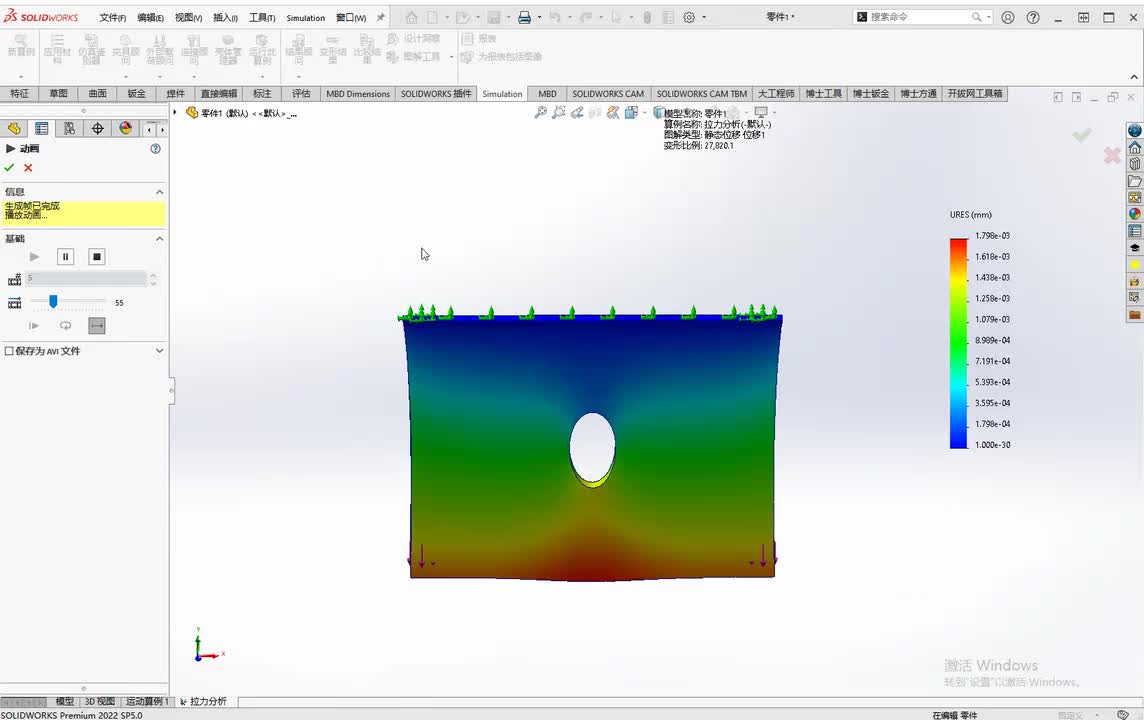Screen dimensions: 1144x720
Task: Switch to the 钣金 ribbon tab
Action: 136,93
